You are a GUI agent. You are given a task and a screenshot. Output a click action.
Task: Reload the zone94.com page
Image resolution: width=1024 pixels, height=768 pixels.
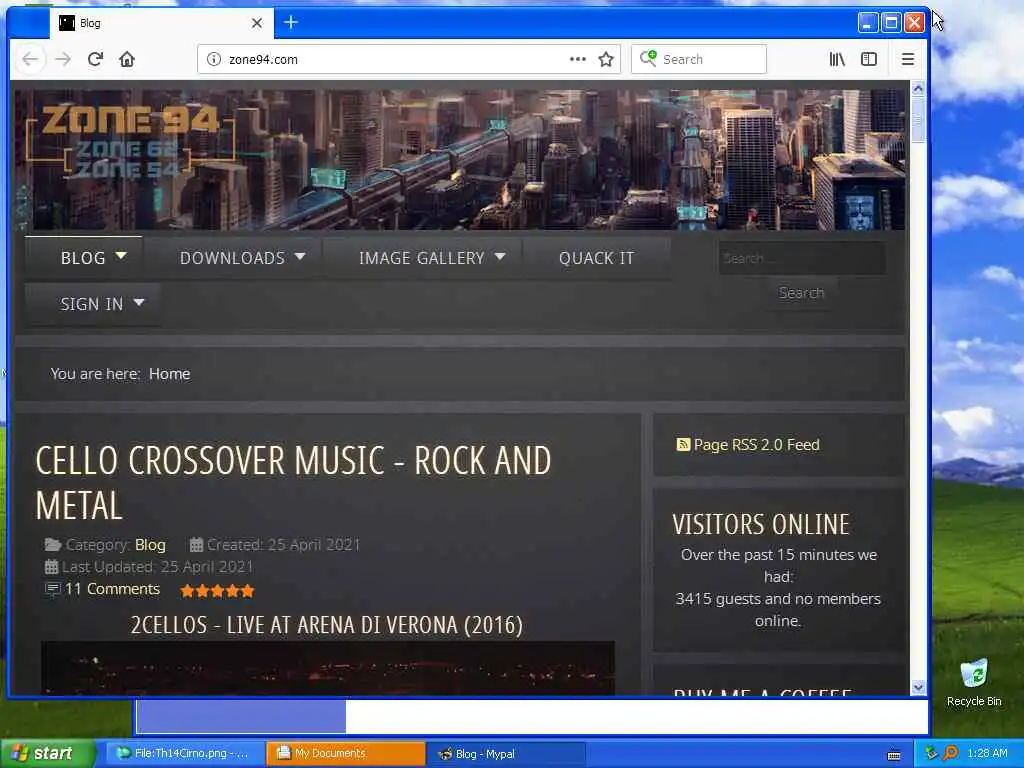tap(95, 59)
